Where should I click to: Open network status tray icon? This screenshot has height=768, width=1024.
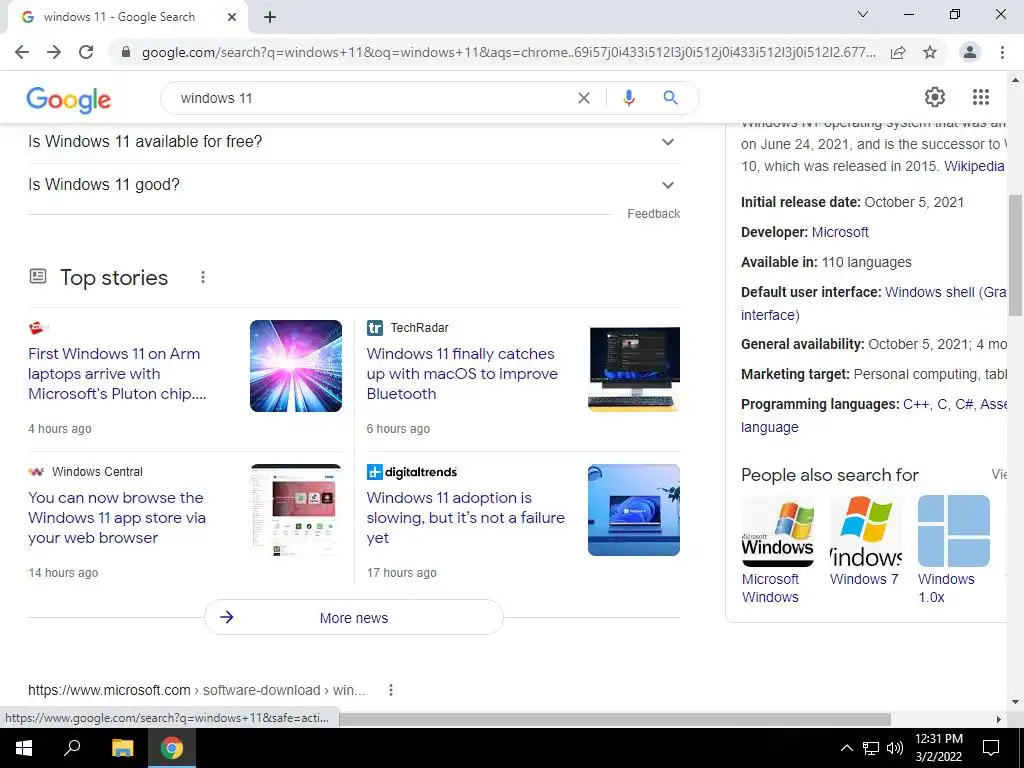[871, 748]
